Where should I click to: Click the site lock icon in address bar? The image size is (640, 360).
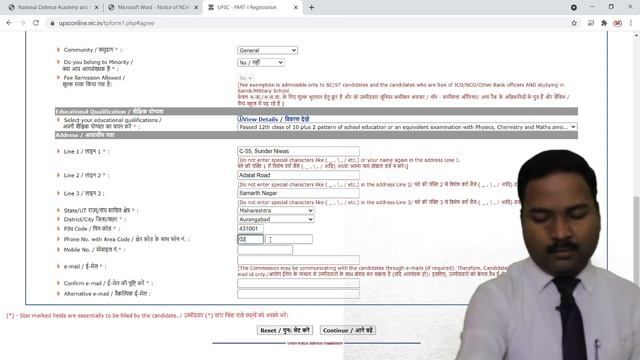[52, 23]
